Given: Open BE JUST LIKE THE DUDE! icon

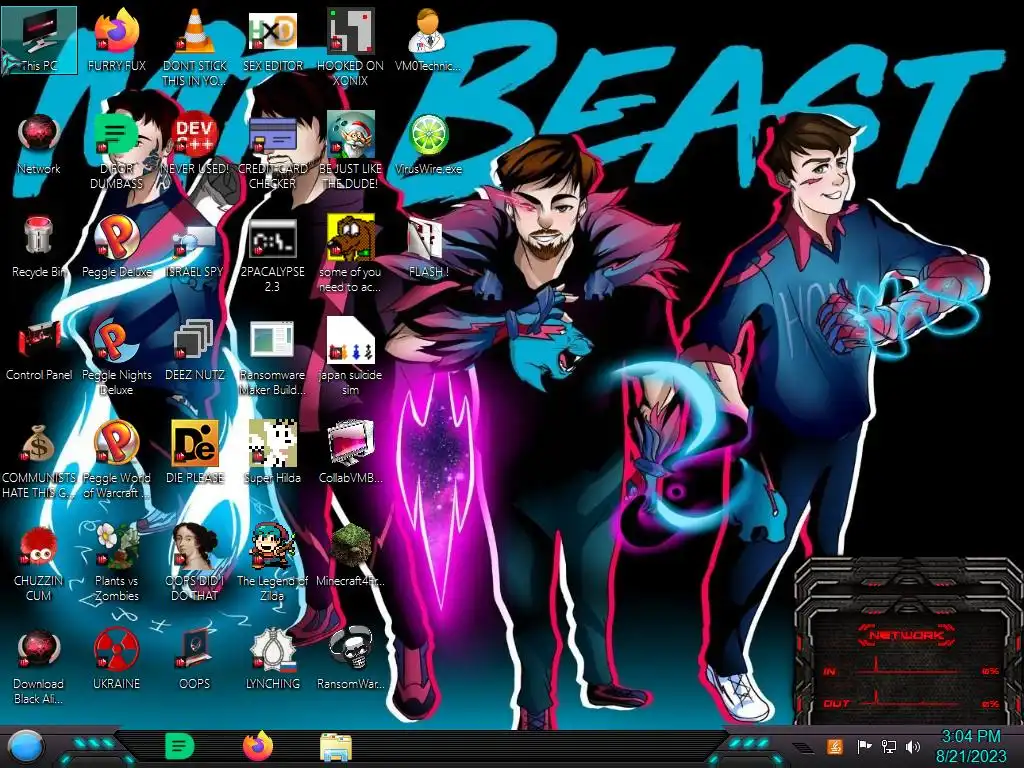Looking at the screenshot, I should [x=350, y=152].
